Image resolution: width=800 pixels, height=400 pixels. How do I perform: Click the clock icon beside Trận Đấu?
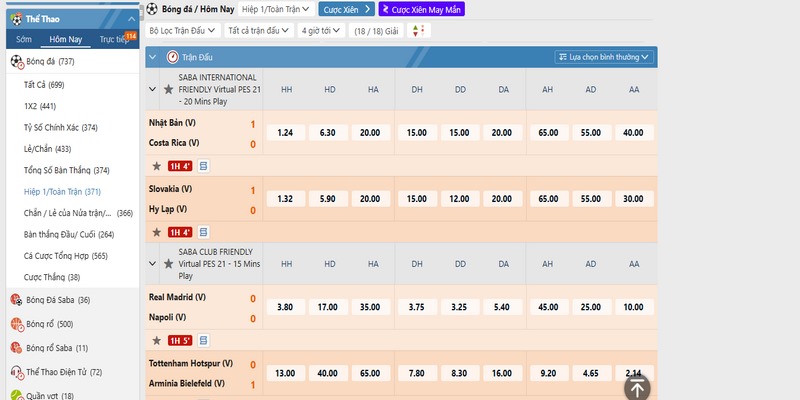pyautogui.click(x=173, y=58)
